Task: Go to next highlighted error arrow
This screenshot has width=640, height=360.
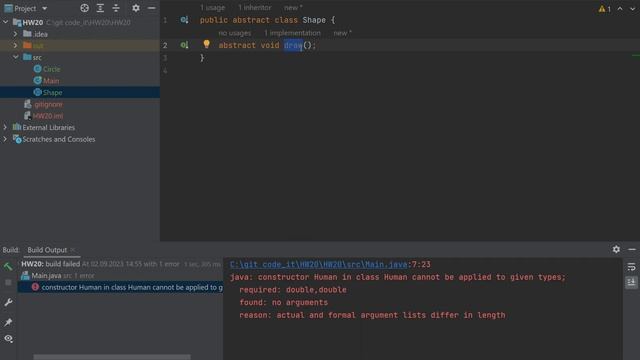Action: [632, 9]
